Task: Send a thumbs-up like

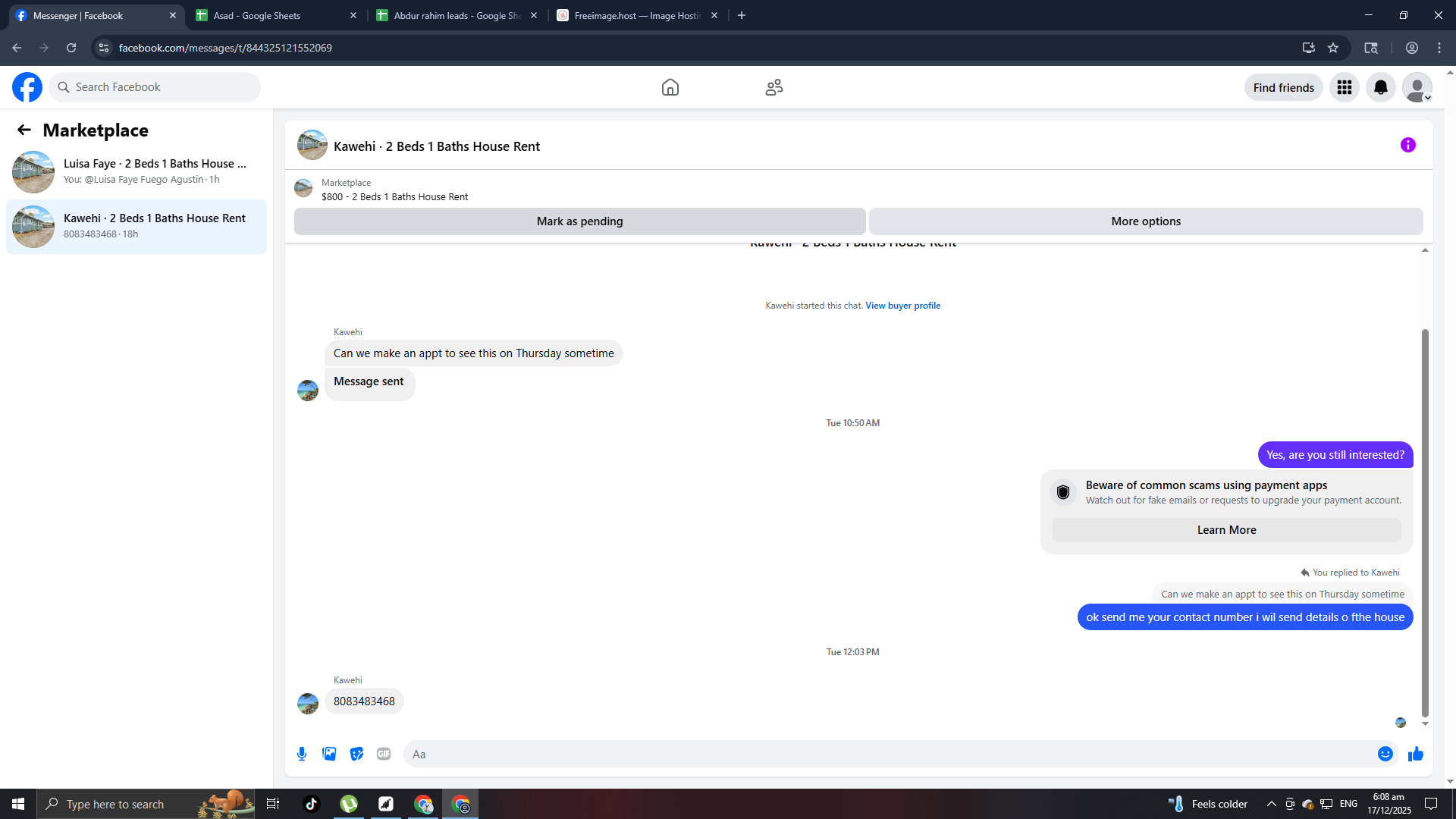Action: click(1415, 754)
